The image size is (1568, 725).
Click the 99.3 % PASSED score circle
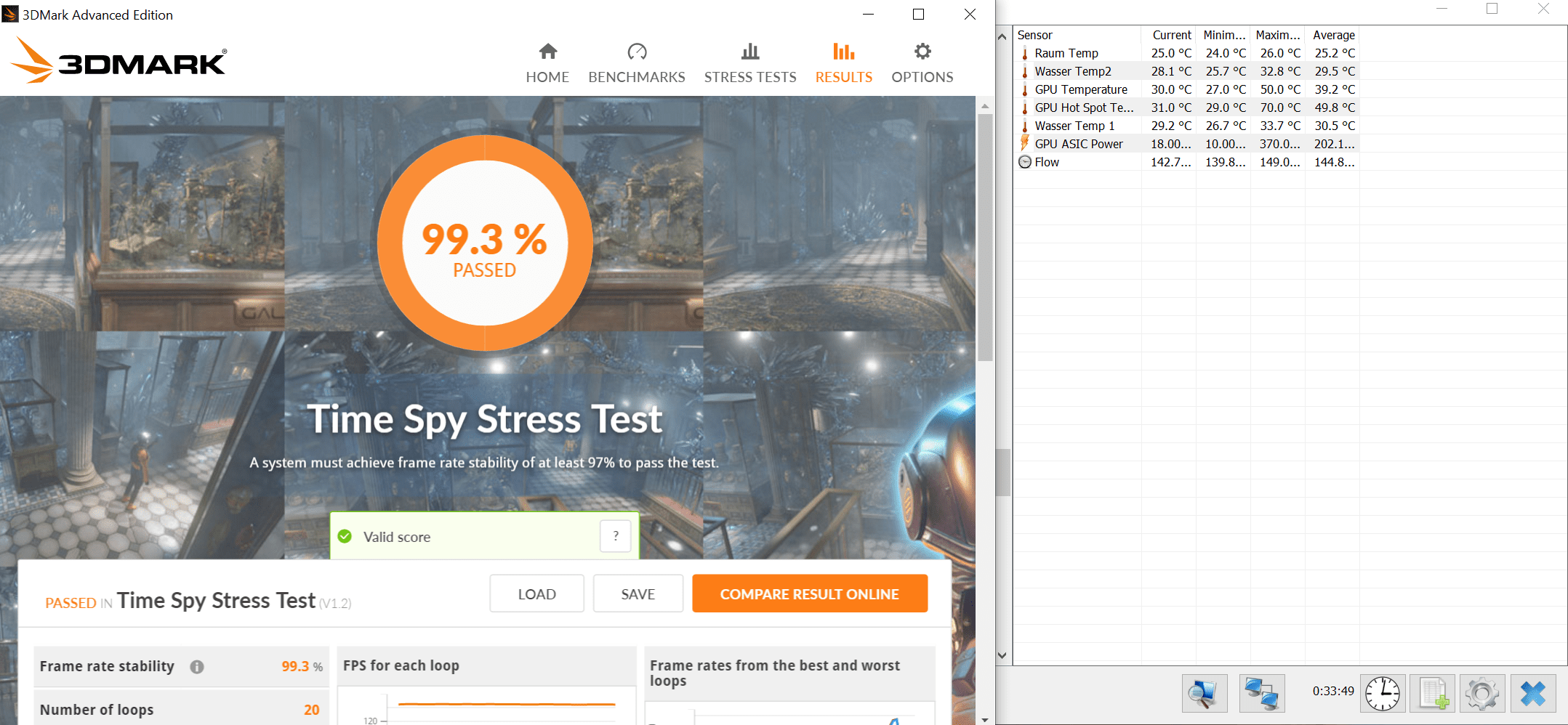click(485, 243)
